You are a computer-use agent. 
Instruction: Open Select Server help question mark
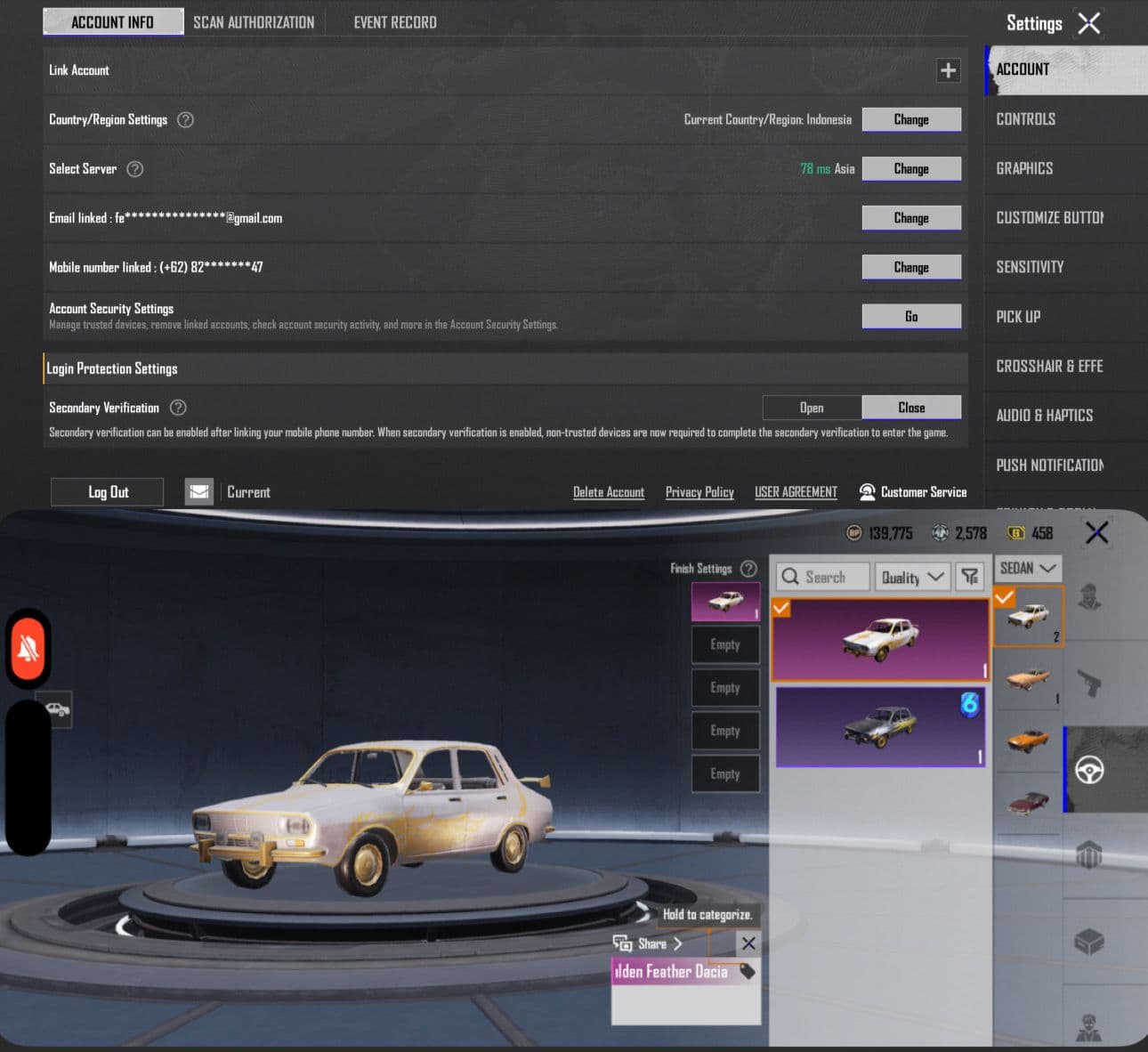point(134,169)
